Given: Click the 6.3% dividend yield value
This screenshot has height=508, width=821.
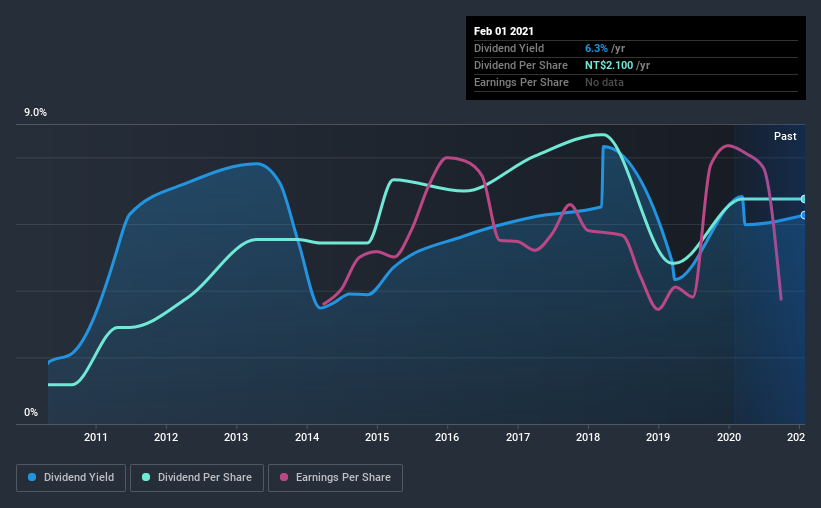Looking at the screenshot, I should (596, 48).
